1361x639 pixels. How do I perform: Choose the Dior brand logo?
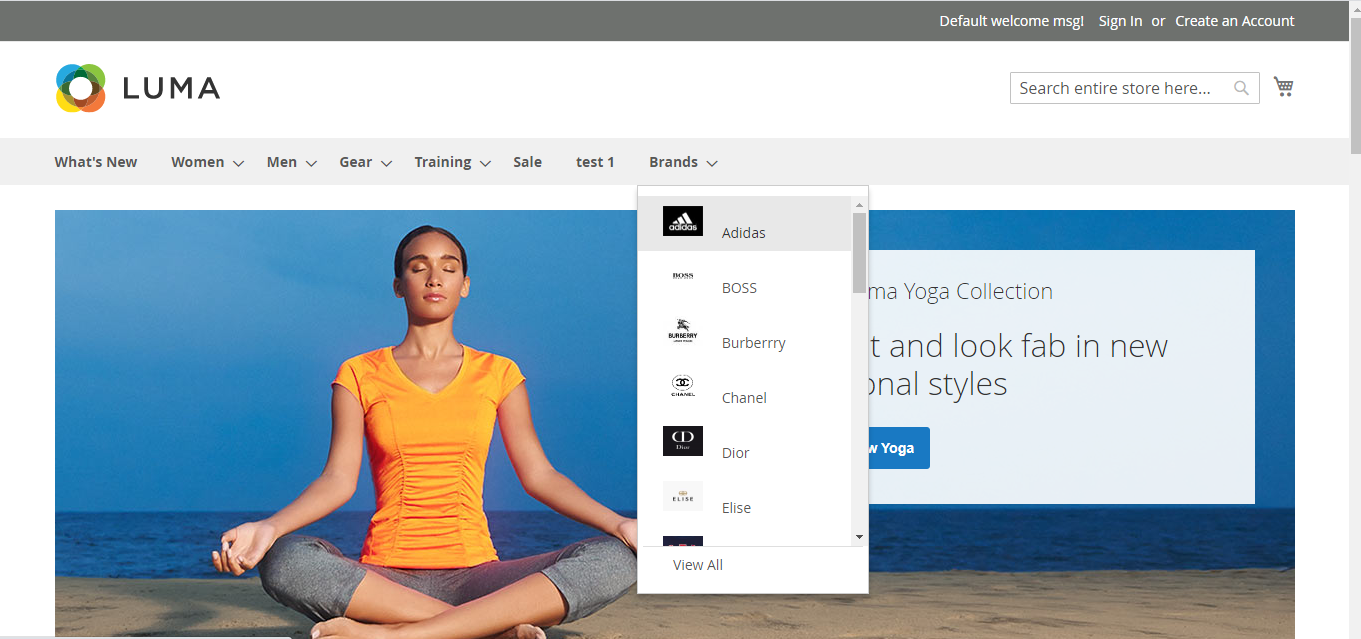coord(683,441)
